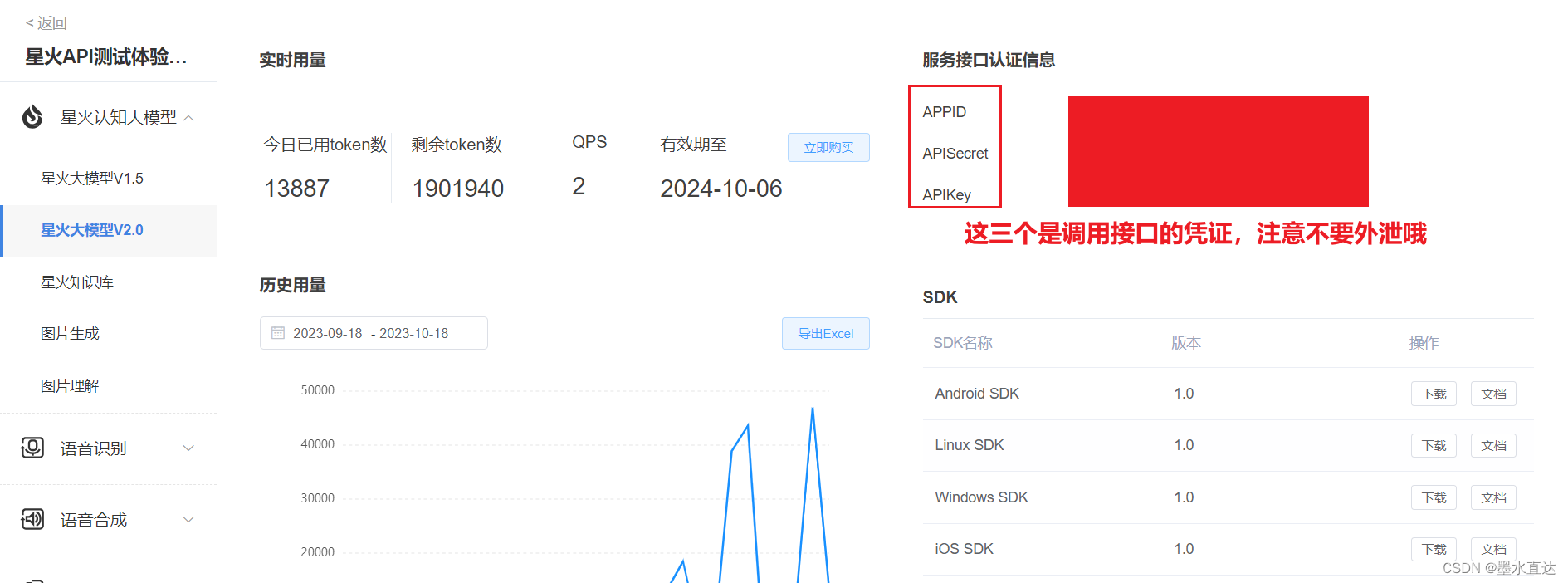Expand the 语音识别 menu chevron
1568x583 pixels.
pos(188,448)
